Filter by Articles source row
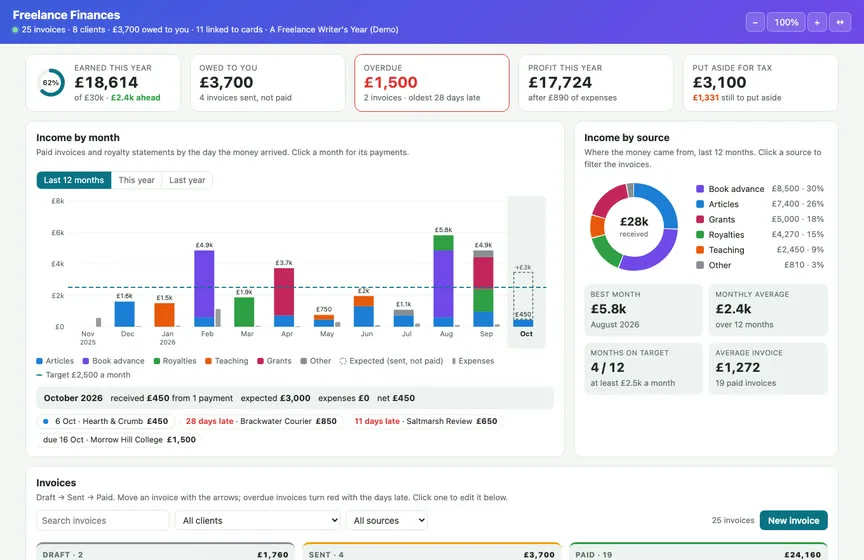 (760, 204)
